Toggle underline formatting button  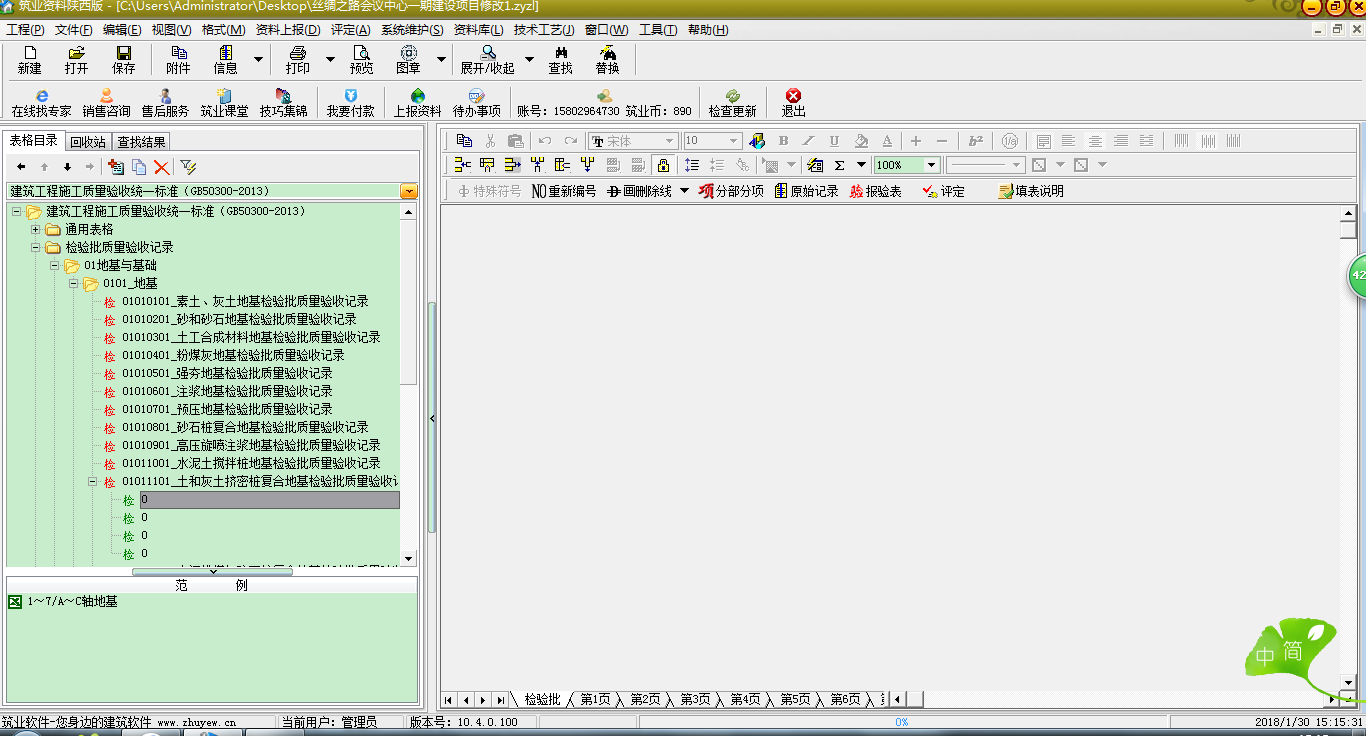[x=834, y=141]
